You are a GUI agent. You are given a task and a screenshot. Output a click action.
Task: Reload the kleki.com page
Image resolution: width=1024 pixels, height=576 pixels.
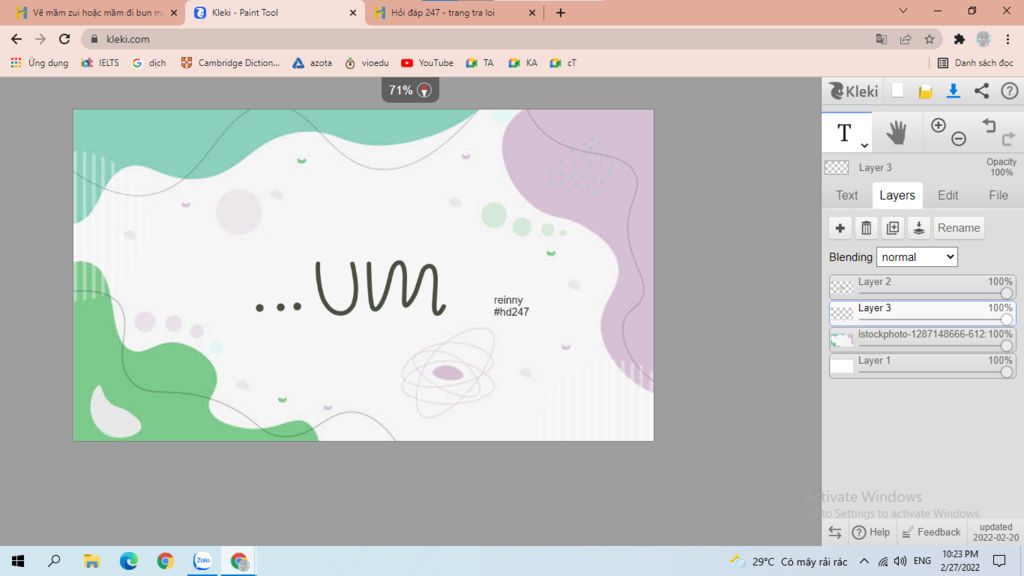coord(64,39)
